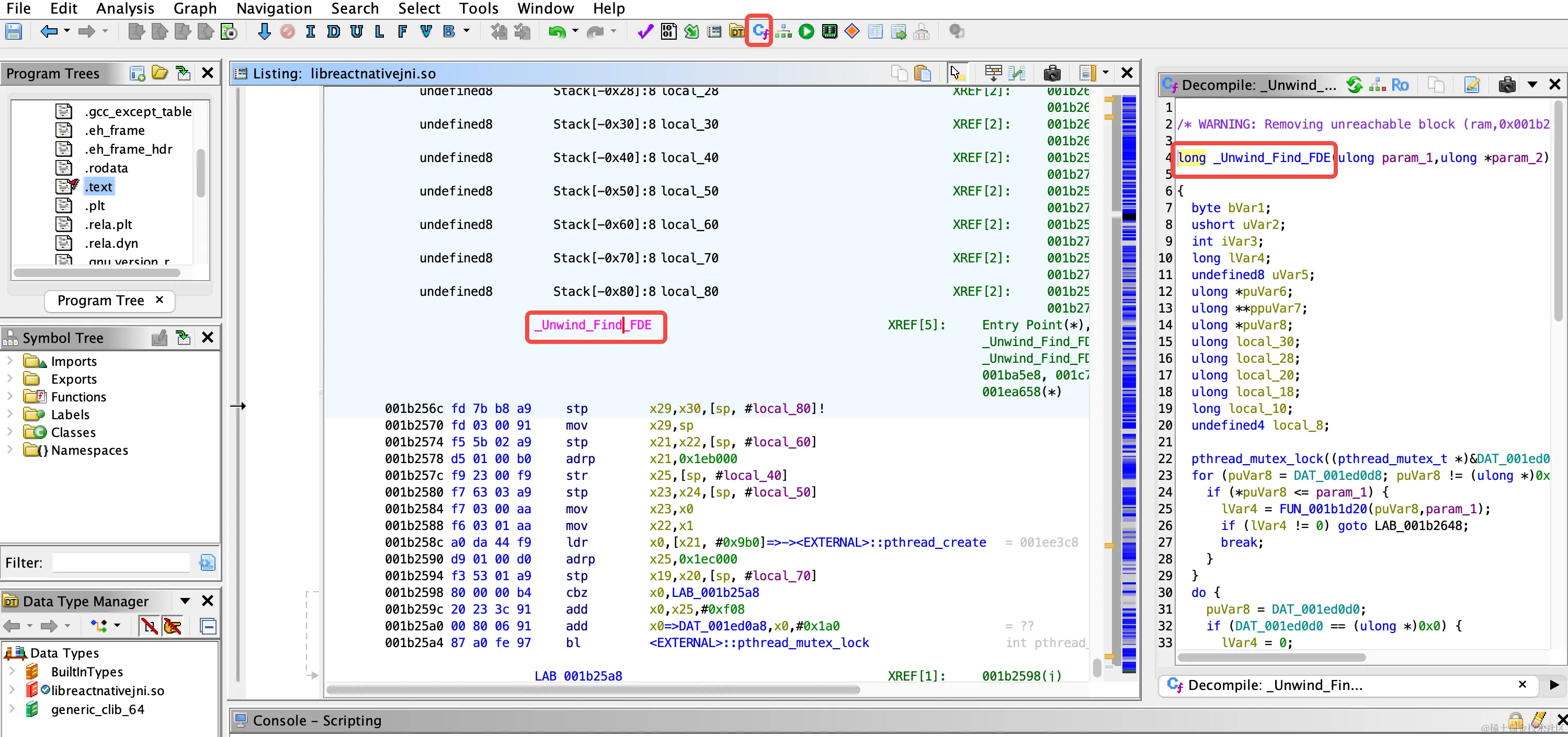Screen dimensions: 1568x737
Task: Click the green Undo arrow
Action: [557, 31]
